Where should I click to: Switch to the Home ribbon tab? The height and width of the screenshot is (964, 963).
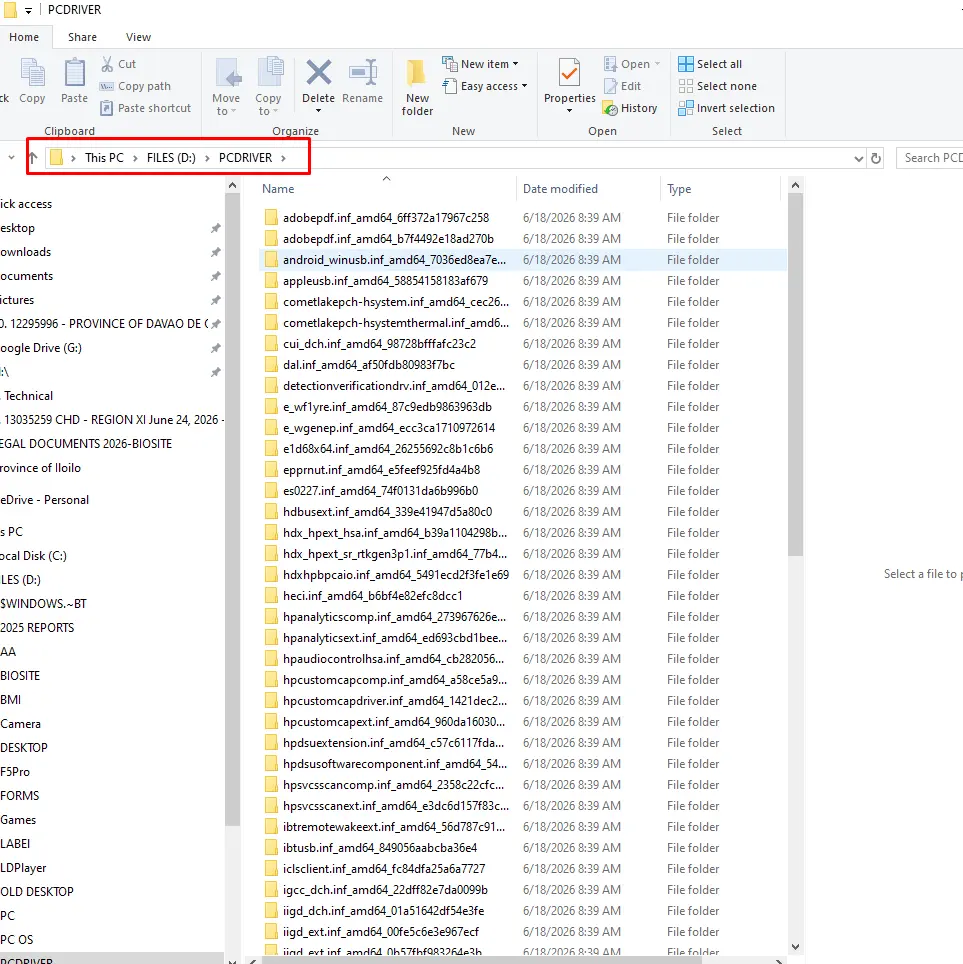[x=24, y=37]
